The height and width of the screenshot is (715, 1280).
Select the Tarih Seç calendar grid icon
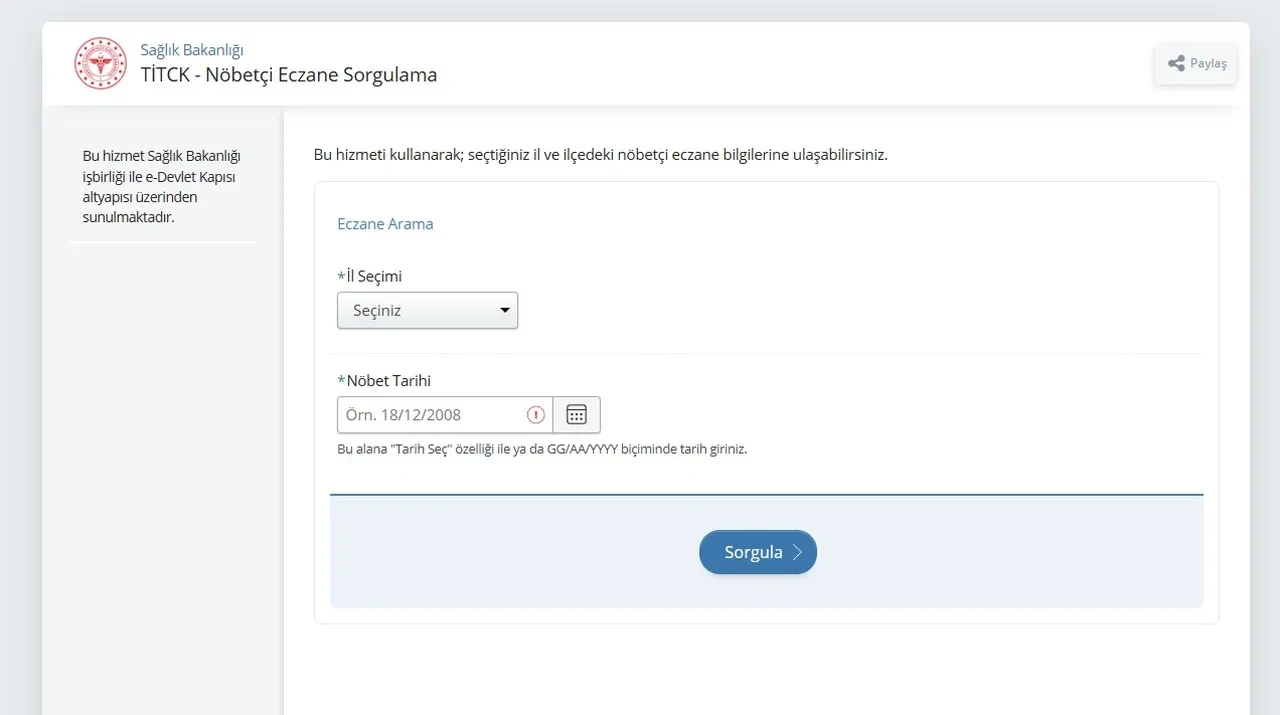coord(576,414)
